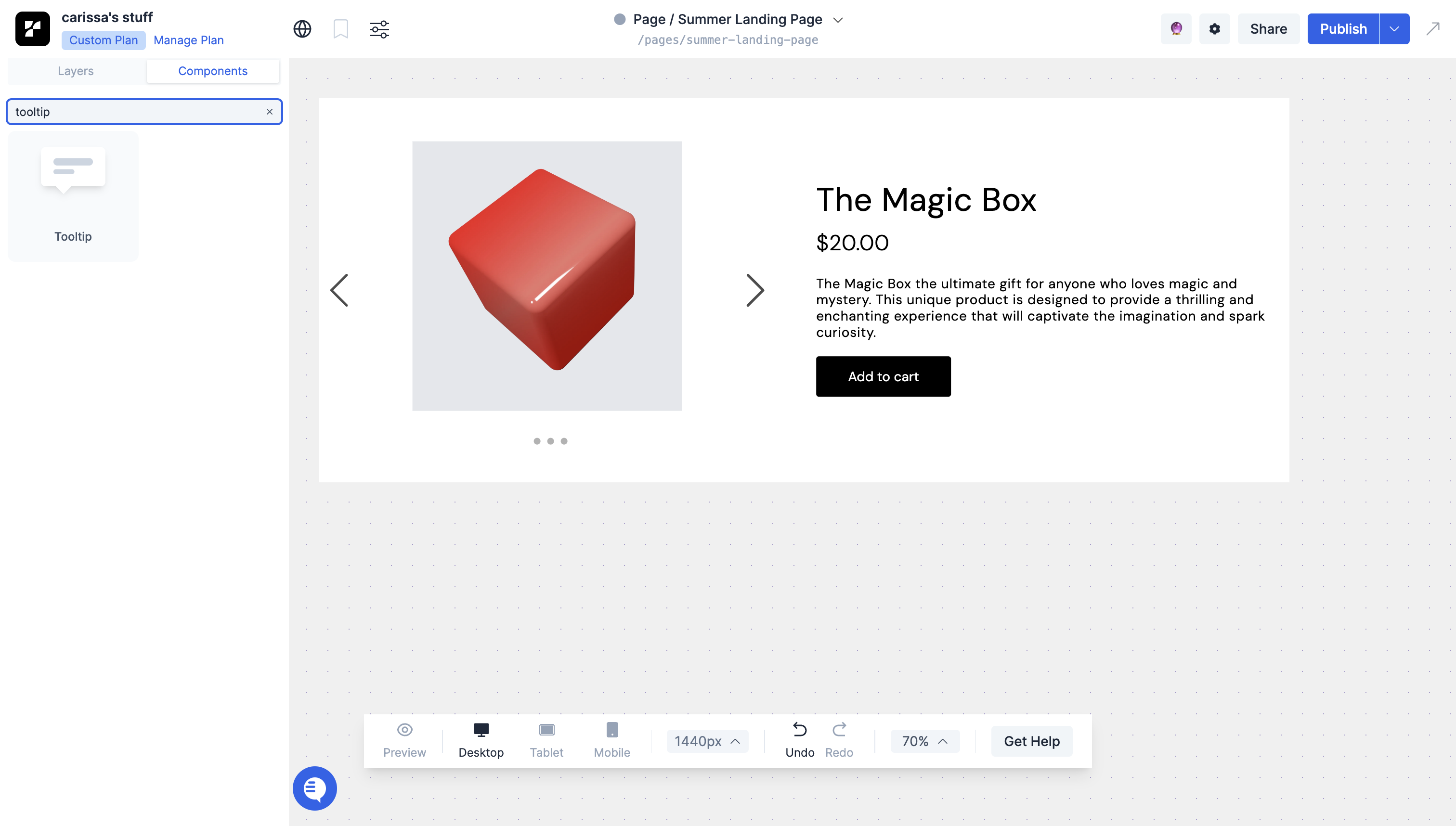Open the 70% zoom dropdown
Viewport: 1456px width, 826px height.
(x=924, y=741)
